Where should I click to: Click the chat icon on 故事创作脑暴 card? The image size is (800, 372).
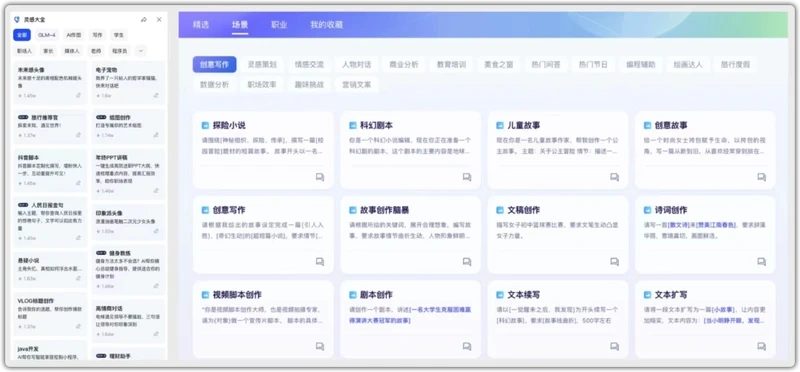467,262
